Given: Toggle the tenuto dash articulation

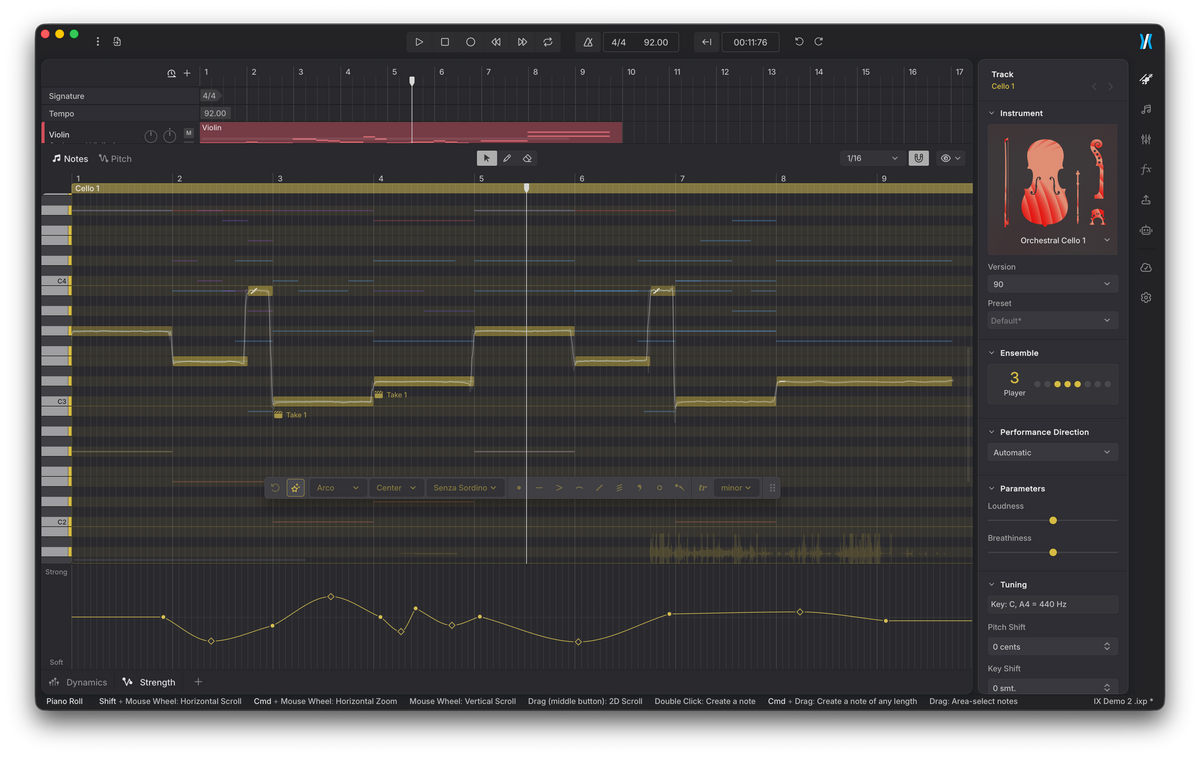Looking at the screenshot, I should pyautogui.click(x=539, y=488).
